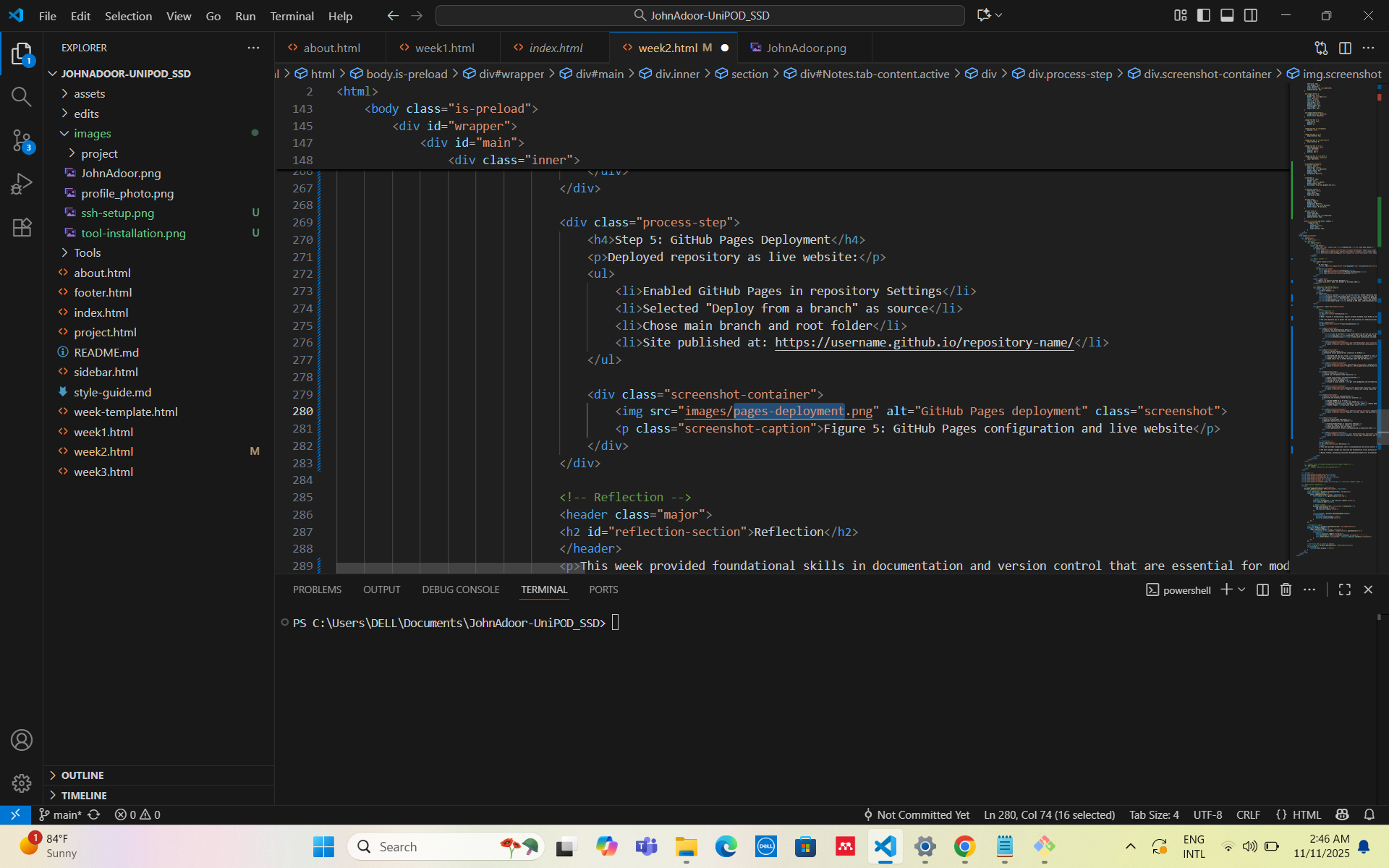Open the Accounts menu icon

tap(22, 740)
